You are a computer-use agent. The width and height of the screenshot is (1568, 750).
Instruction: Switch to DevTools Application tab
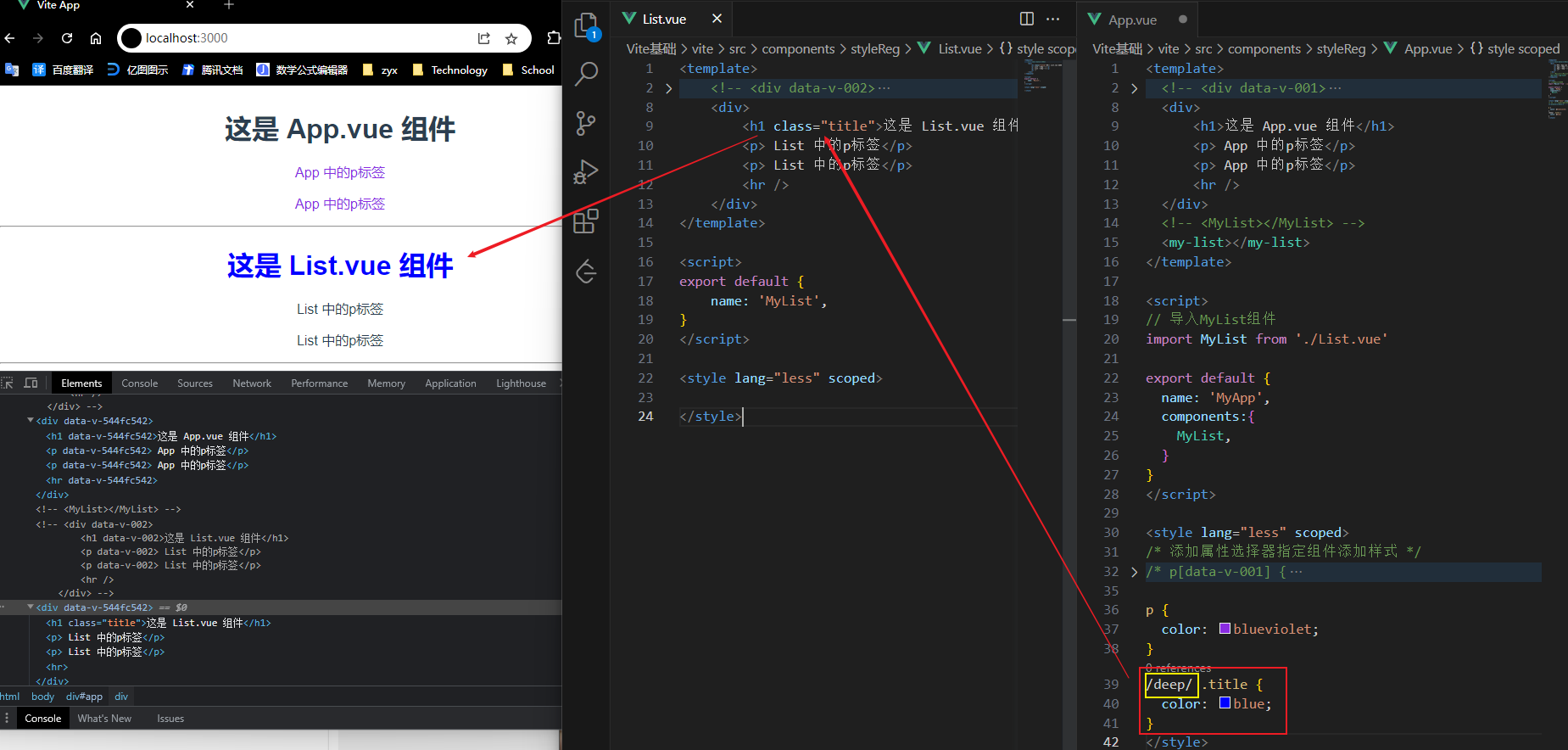click(450, 383)
